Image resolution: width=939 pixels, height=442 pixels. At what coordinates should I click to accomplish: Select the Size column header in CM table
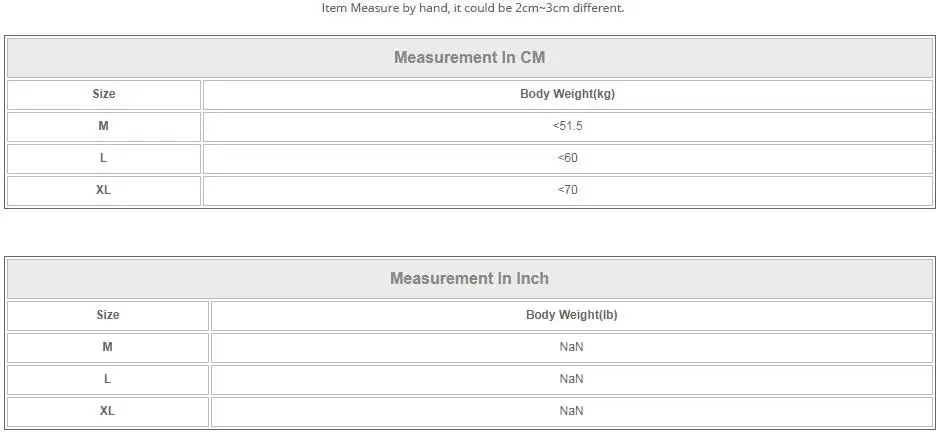point(104,95)
